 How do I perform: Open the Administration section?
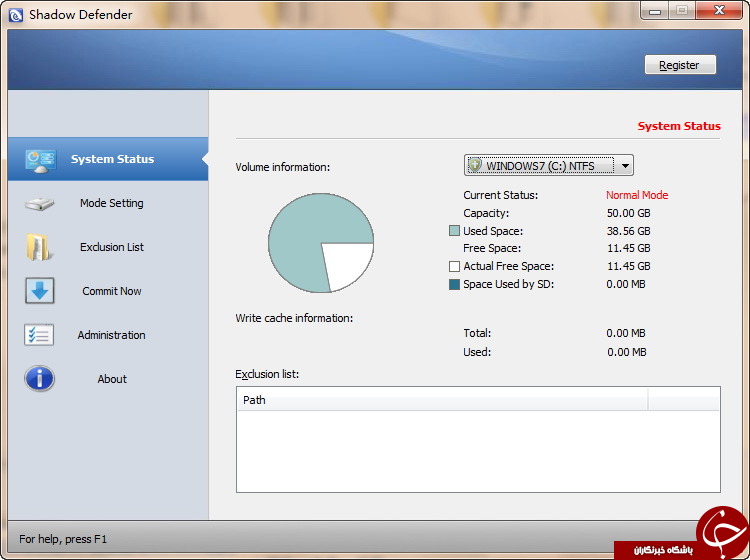tap(108, 335)
